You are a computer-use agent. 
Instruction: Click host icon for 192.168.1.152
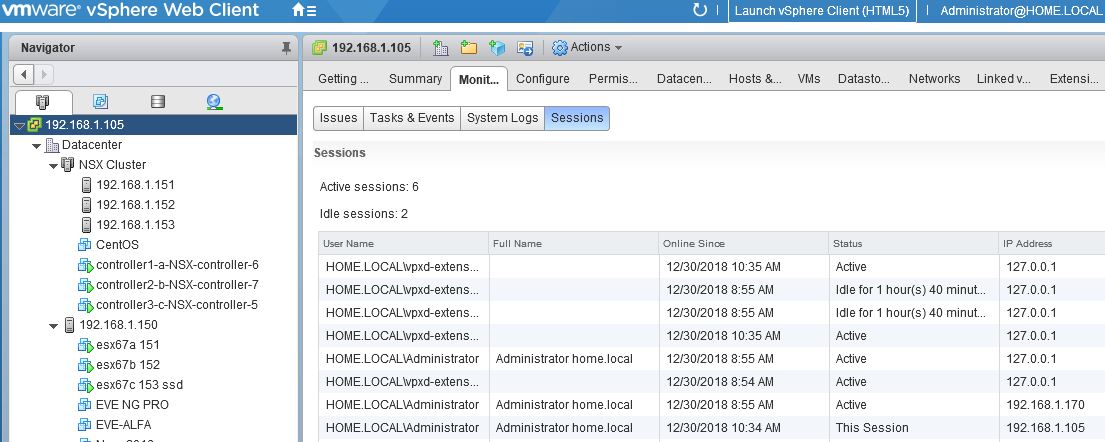(x=87, y=204)
